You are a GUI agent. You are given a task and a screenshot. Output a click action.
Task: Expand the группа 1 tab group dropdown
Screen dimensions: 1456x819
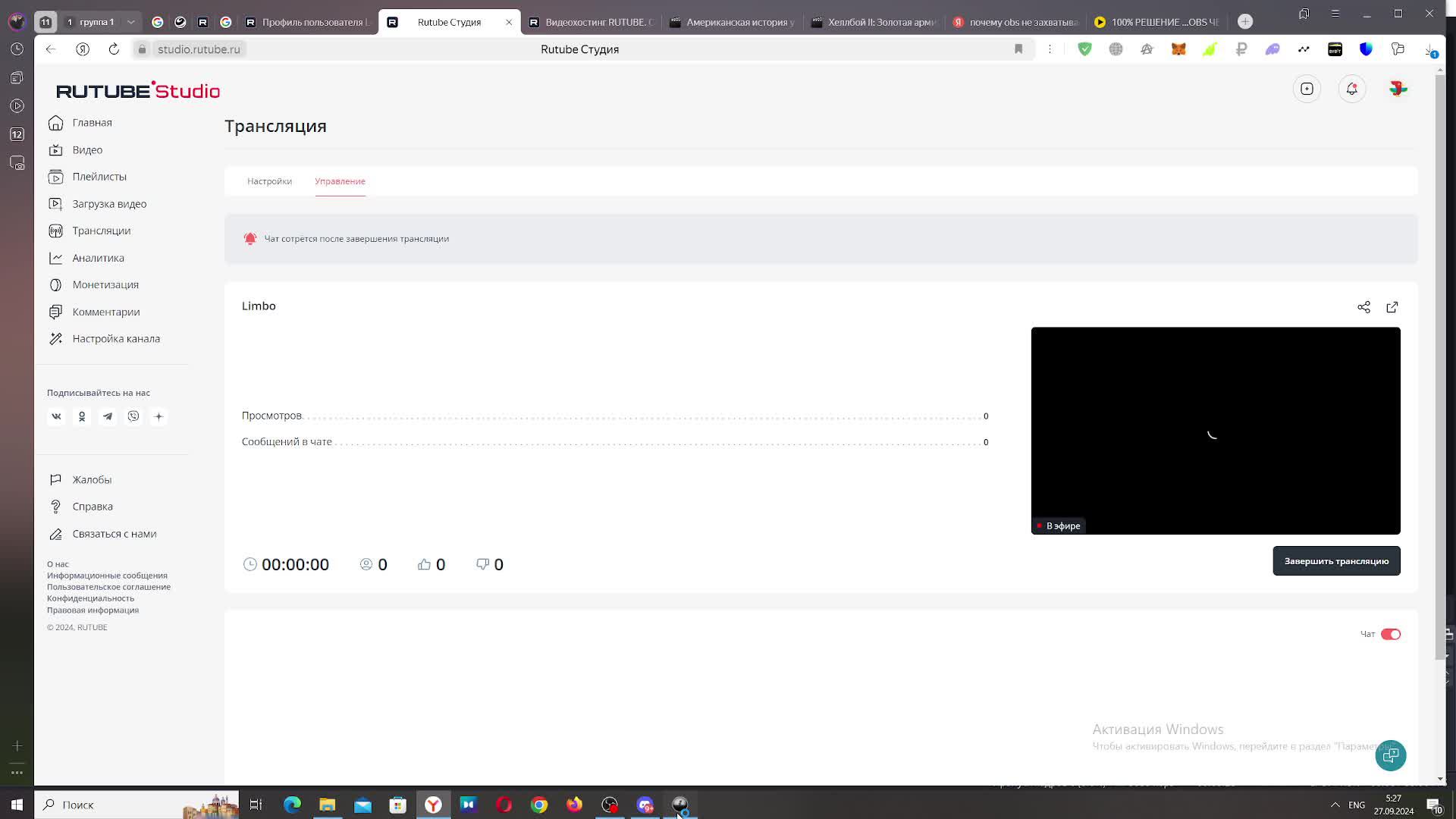(x=130, y=22)
